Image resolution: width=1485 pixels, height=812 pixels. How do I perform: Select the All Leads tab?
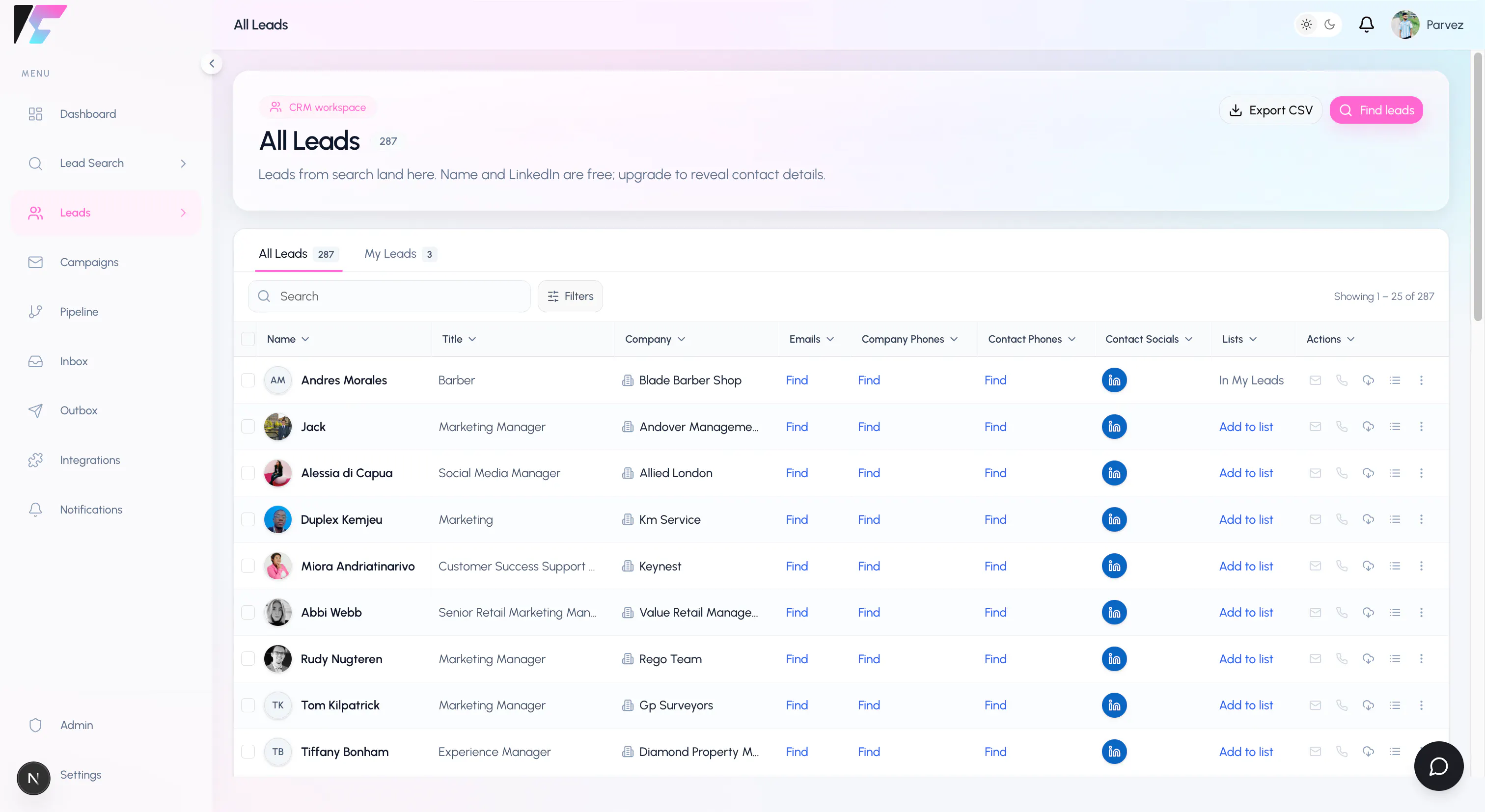click(x=298, y=254)
